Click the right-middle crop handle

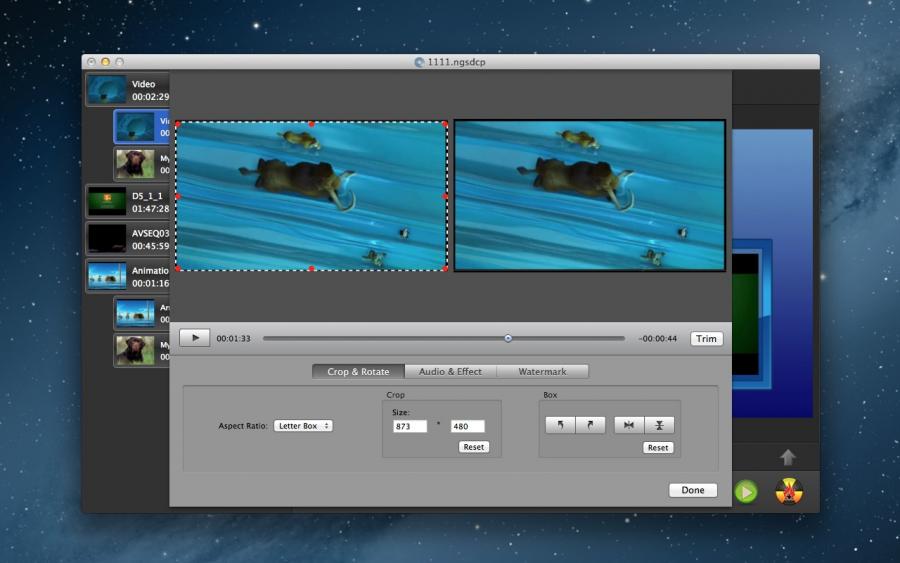tap(445, 196)
